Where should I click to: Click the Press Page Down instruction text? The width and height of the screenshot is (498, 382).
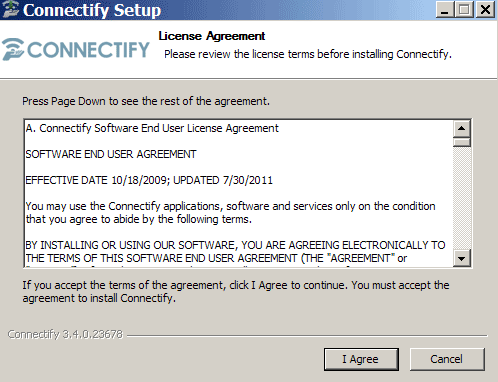[x=146, y=101]
